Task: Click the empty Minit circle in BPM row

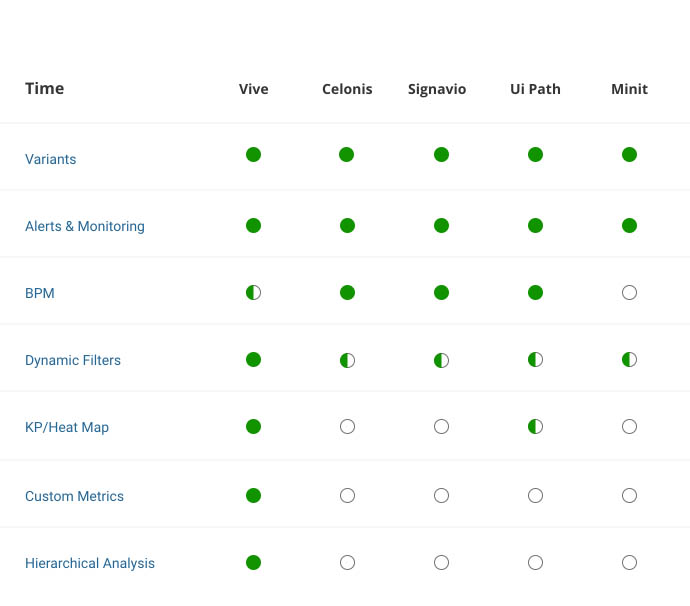Action: (x=629, y=292)
